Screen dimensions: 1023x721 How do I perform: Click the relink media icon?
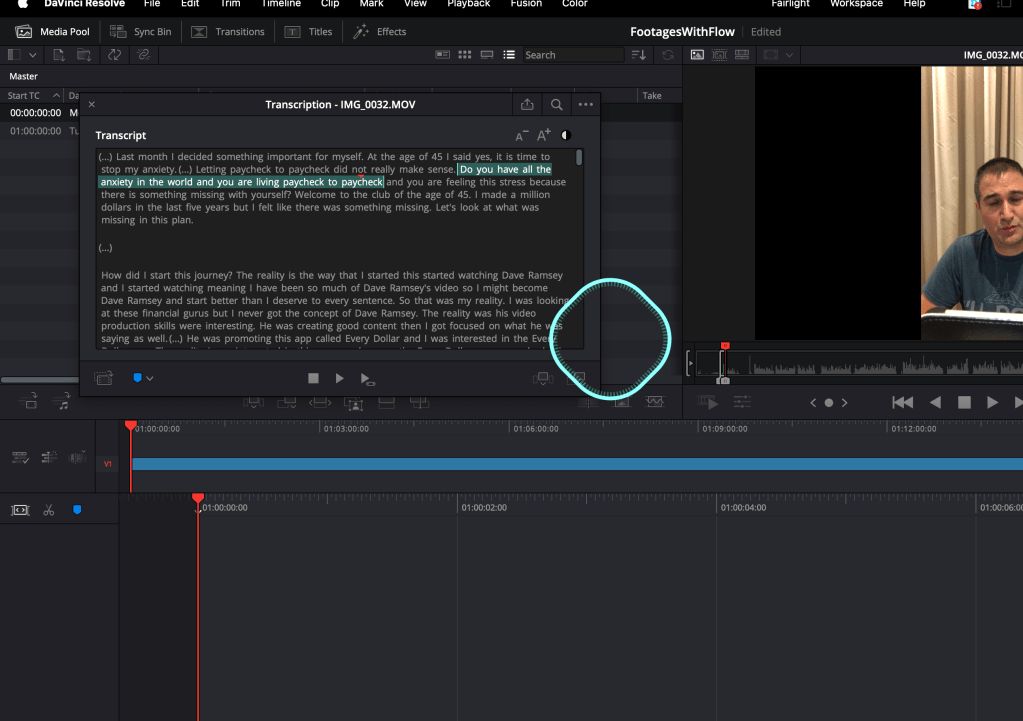(144, 55)
